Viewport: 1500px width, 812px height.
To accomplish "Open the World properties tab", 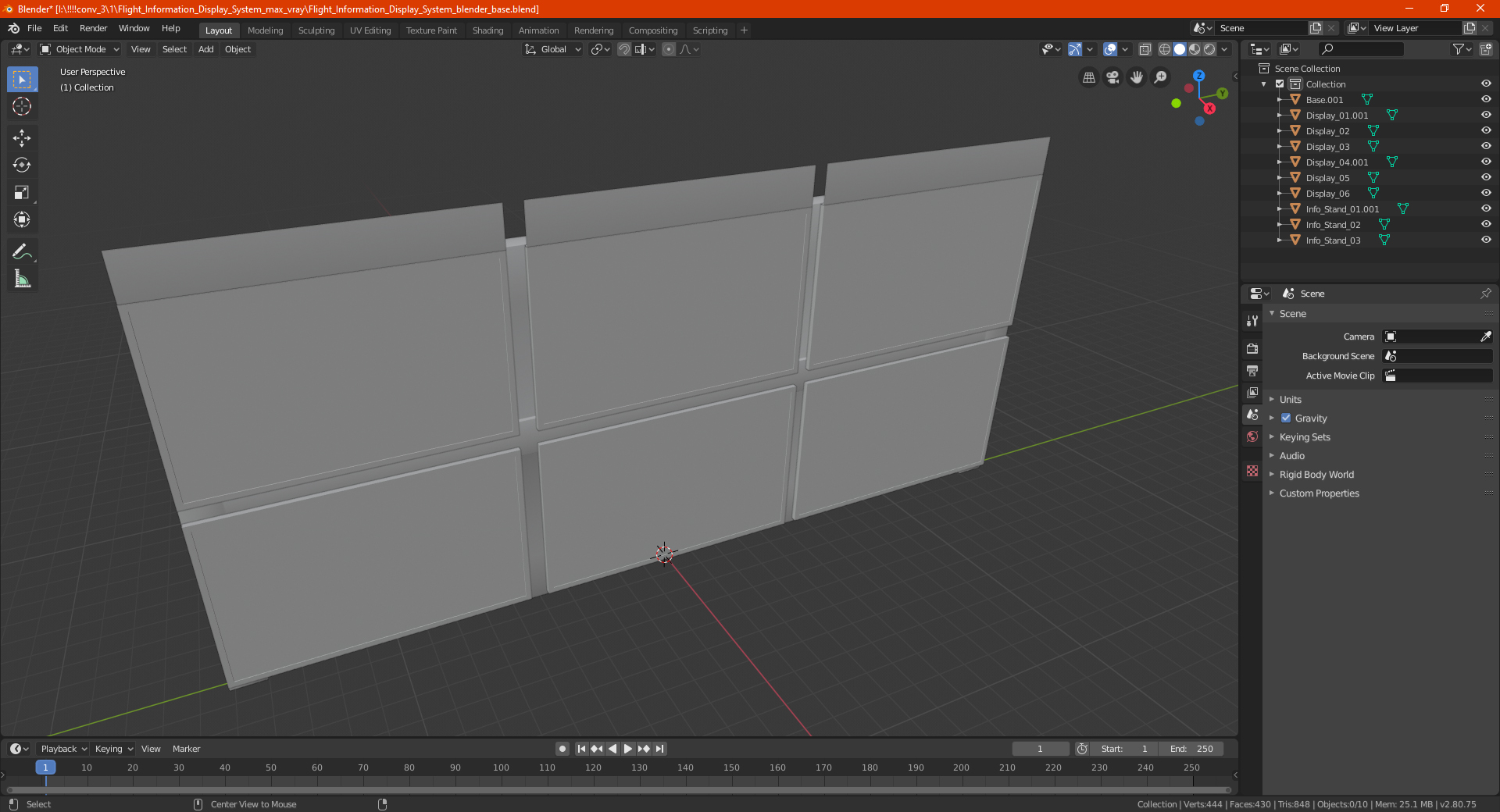I will tap(1252, 436).
